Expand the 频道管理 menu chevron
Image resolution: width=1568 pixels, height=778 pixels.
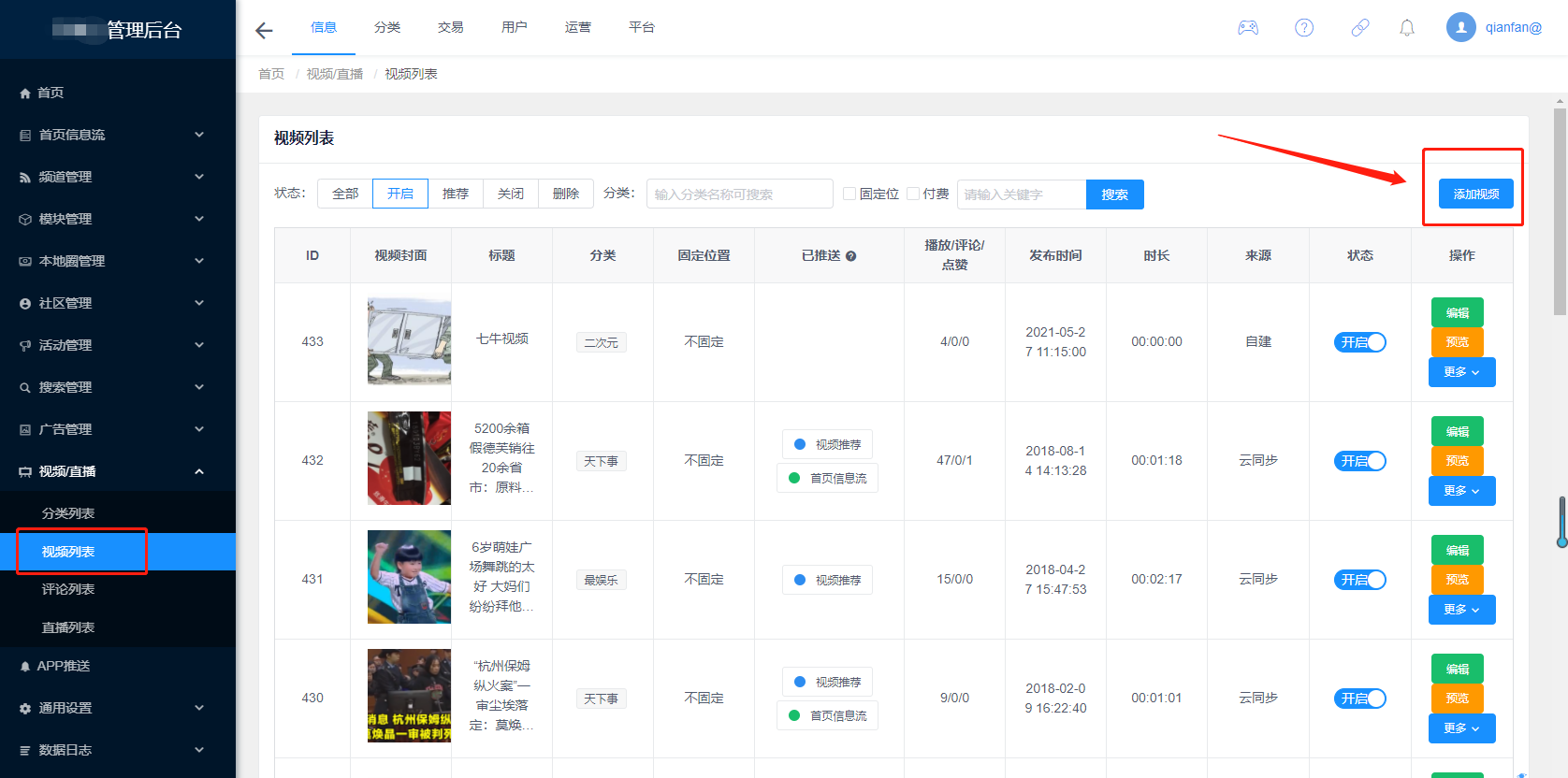[x=199, y=177]
